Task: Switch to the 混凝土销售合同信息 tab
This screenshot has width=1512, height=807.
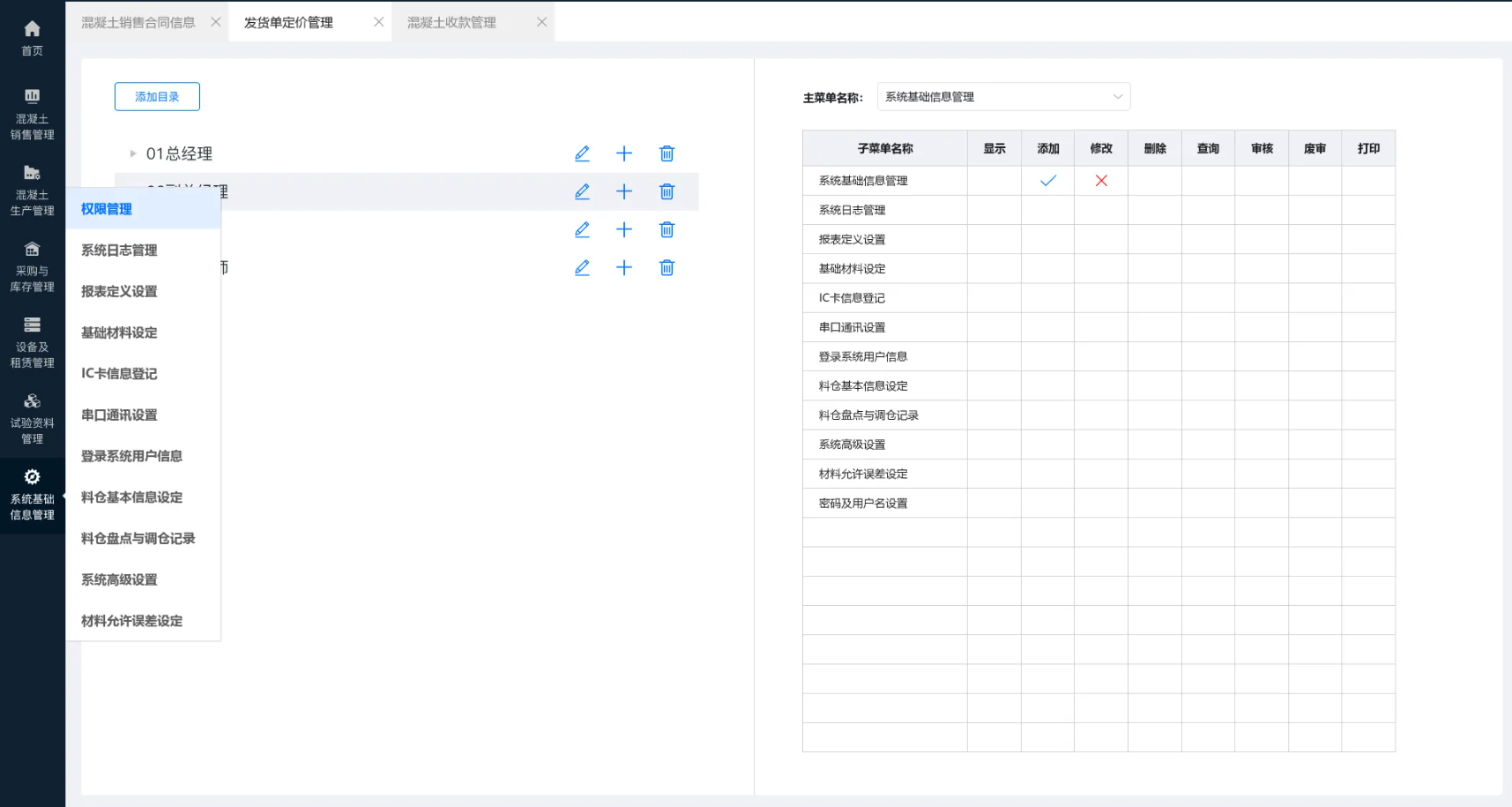Action: (138, 22)
